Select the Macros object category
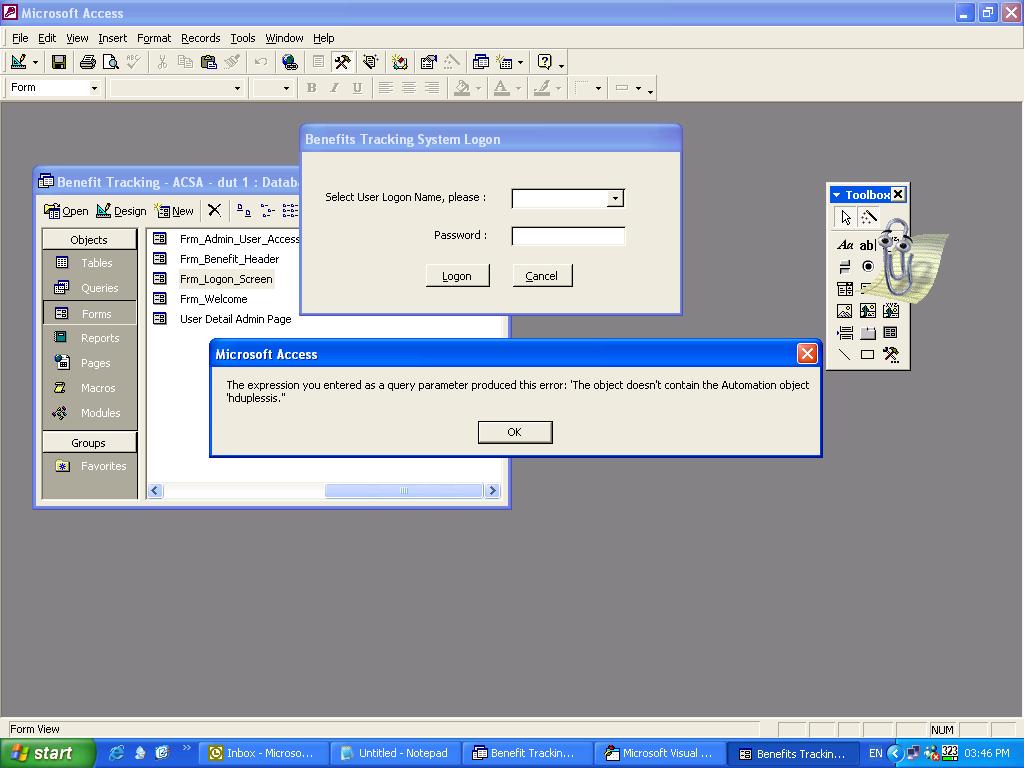This screenshot has height=768, width=1024. 89,388
